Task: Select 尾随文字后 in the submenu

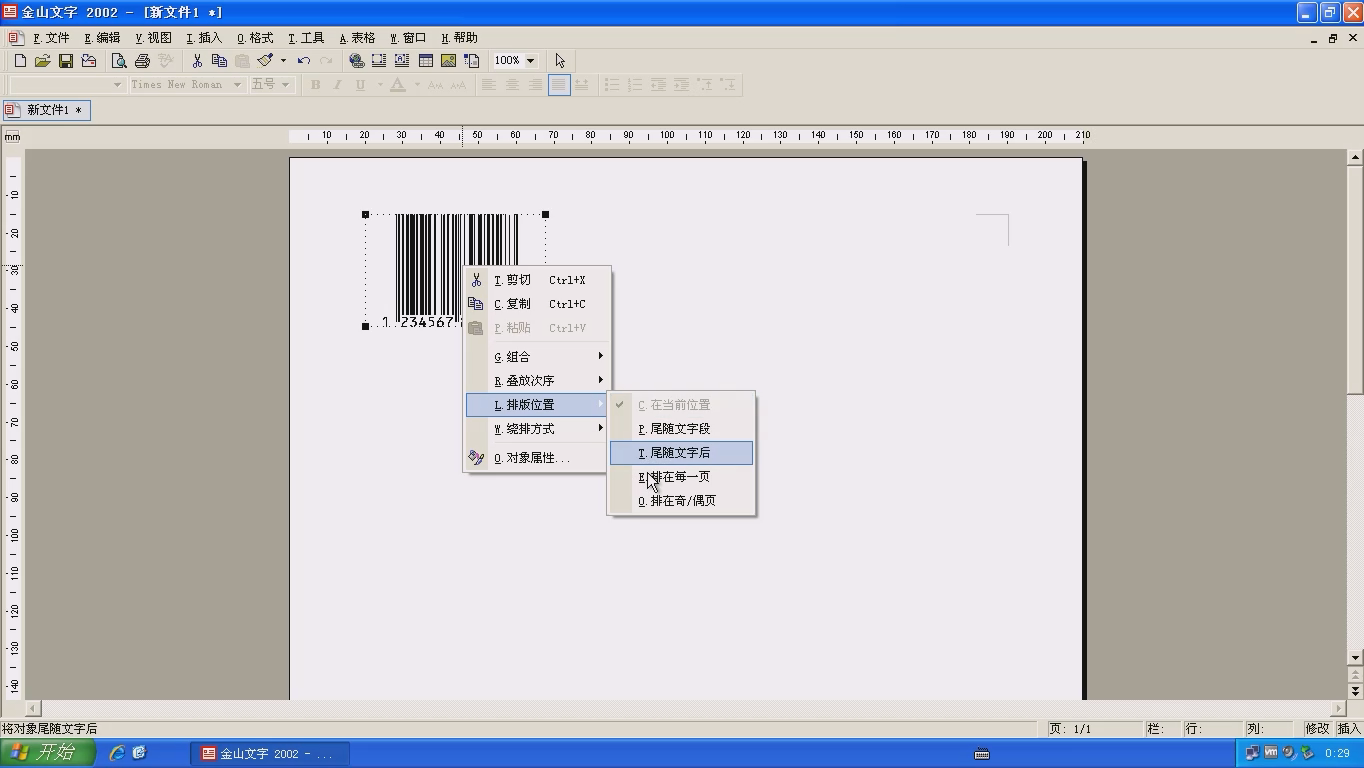Action: [680, 453]
